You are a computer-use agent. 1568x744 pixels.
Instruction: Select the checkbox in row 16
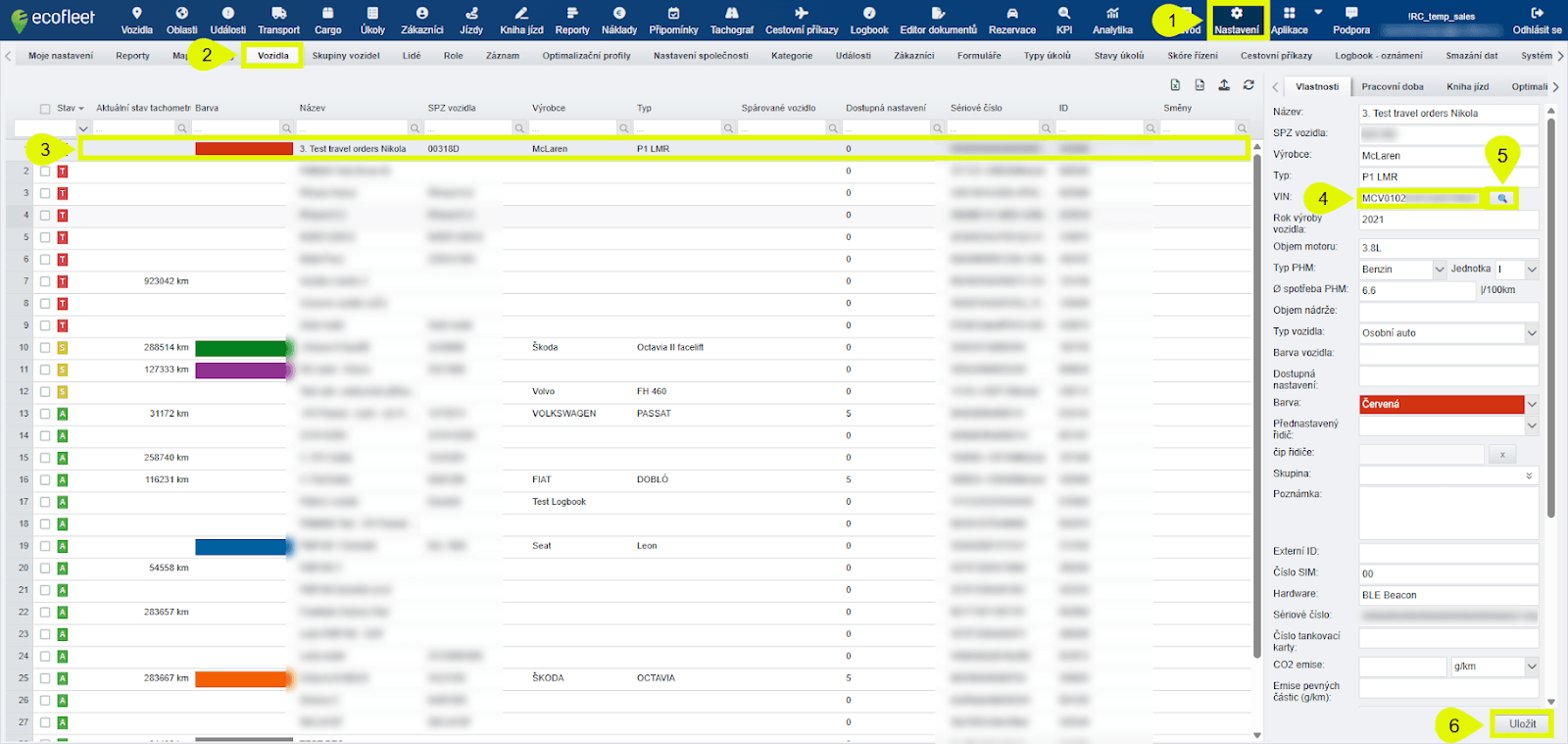45,480
